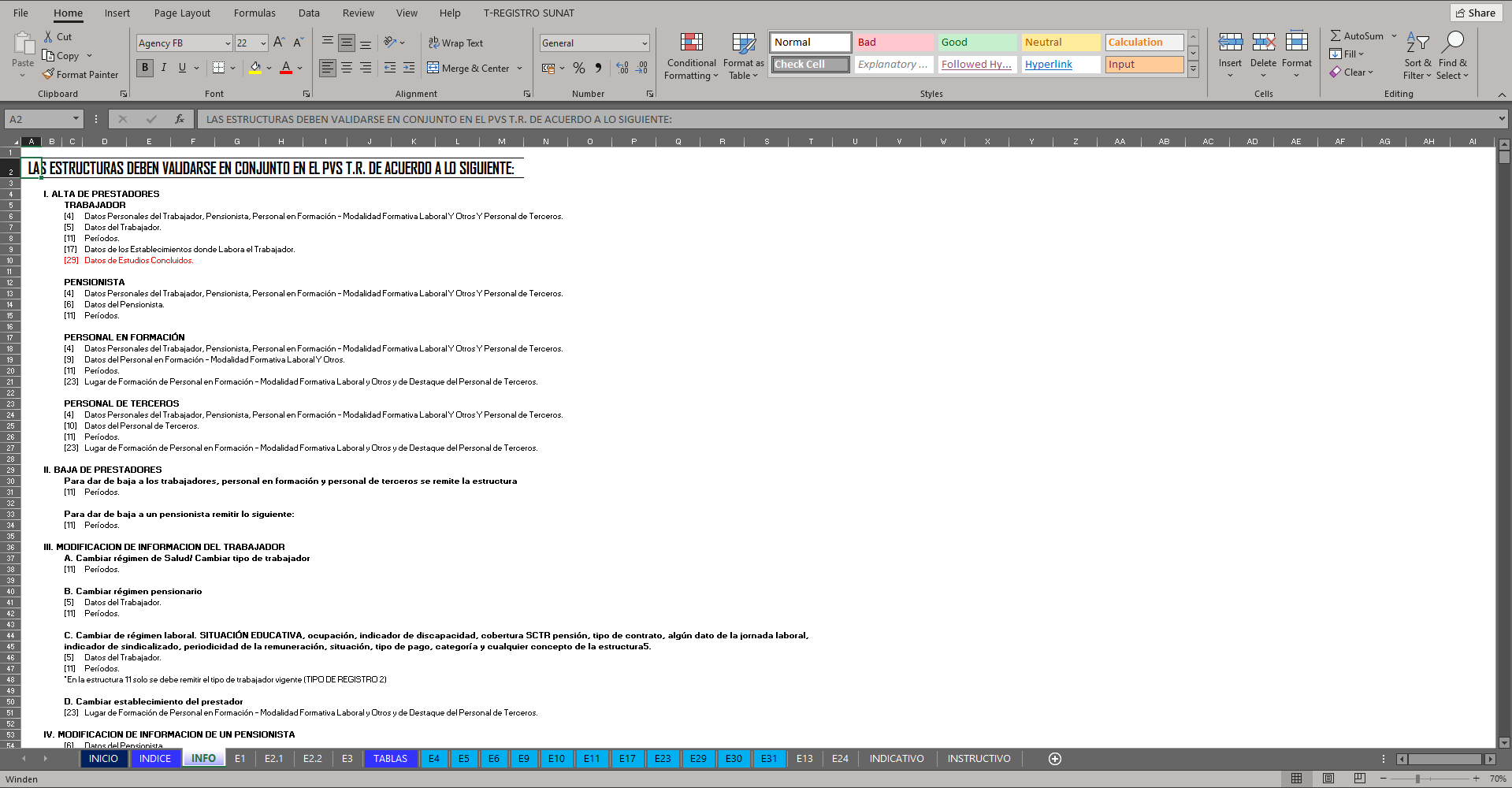This screenshot has width=1512, height=788.
Task: Apply the Calculation cell style
Action: [1144, 43]
